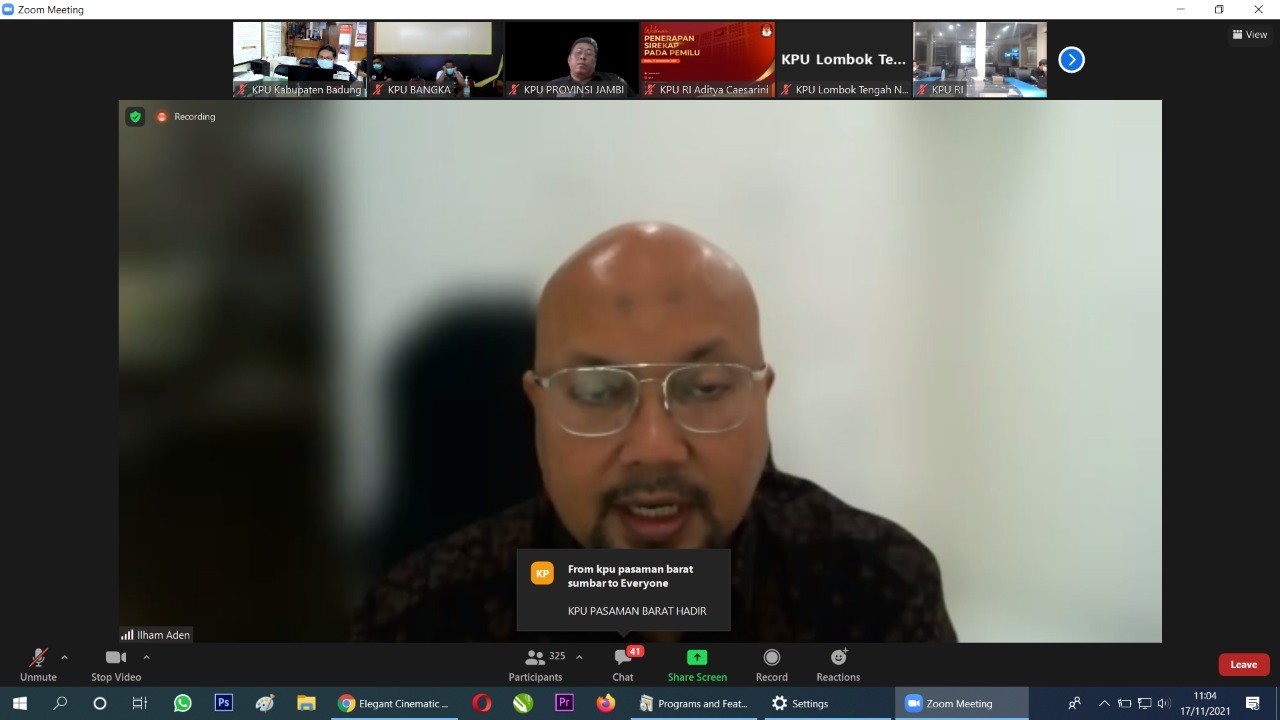The image size is (1280, 720).
Task: Open the Participants panel
Action: pos(535,664)
